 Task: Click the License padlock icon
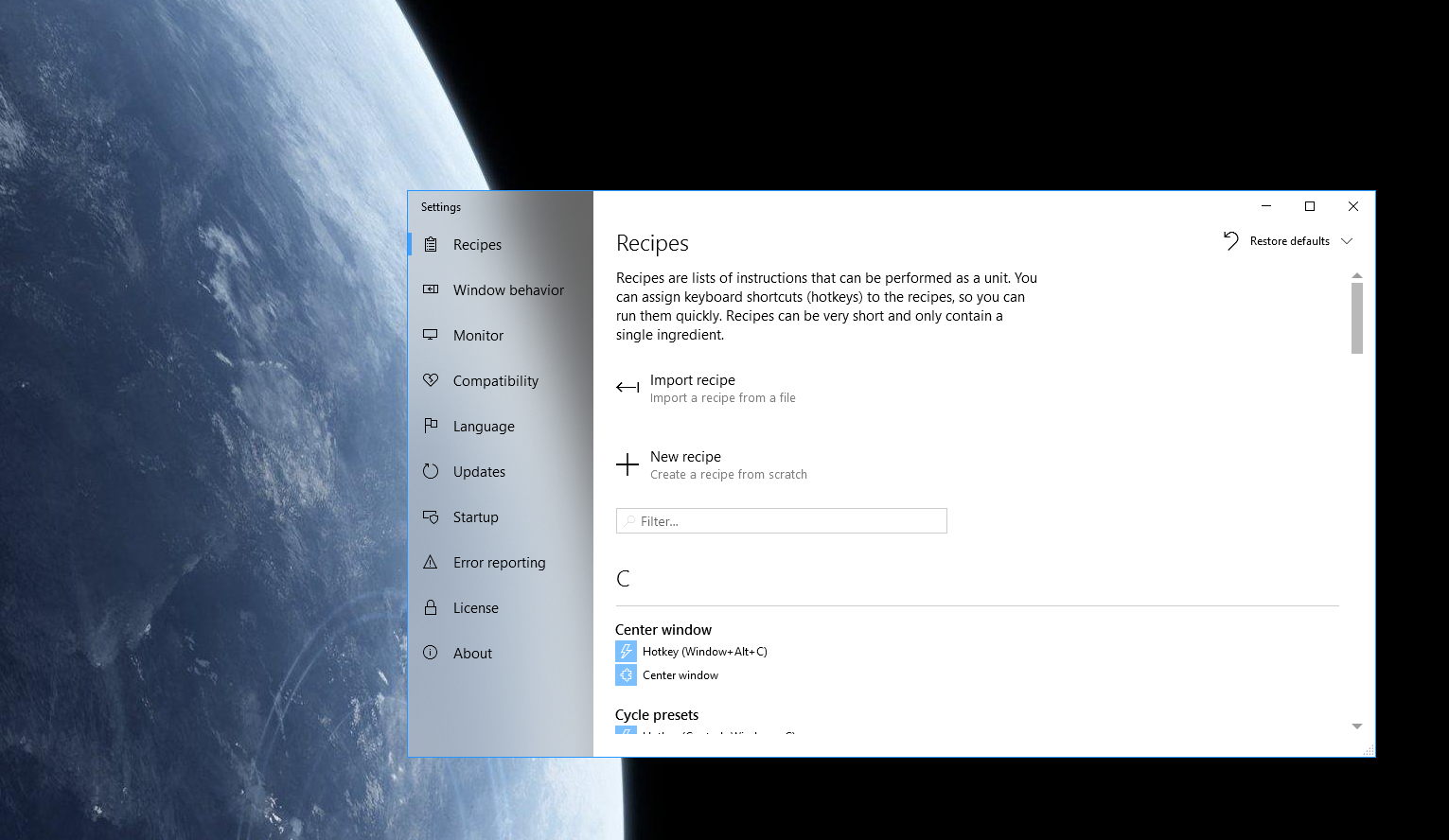pyautogui.click(x=431, y=607)
